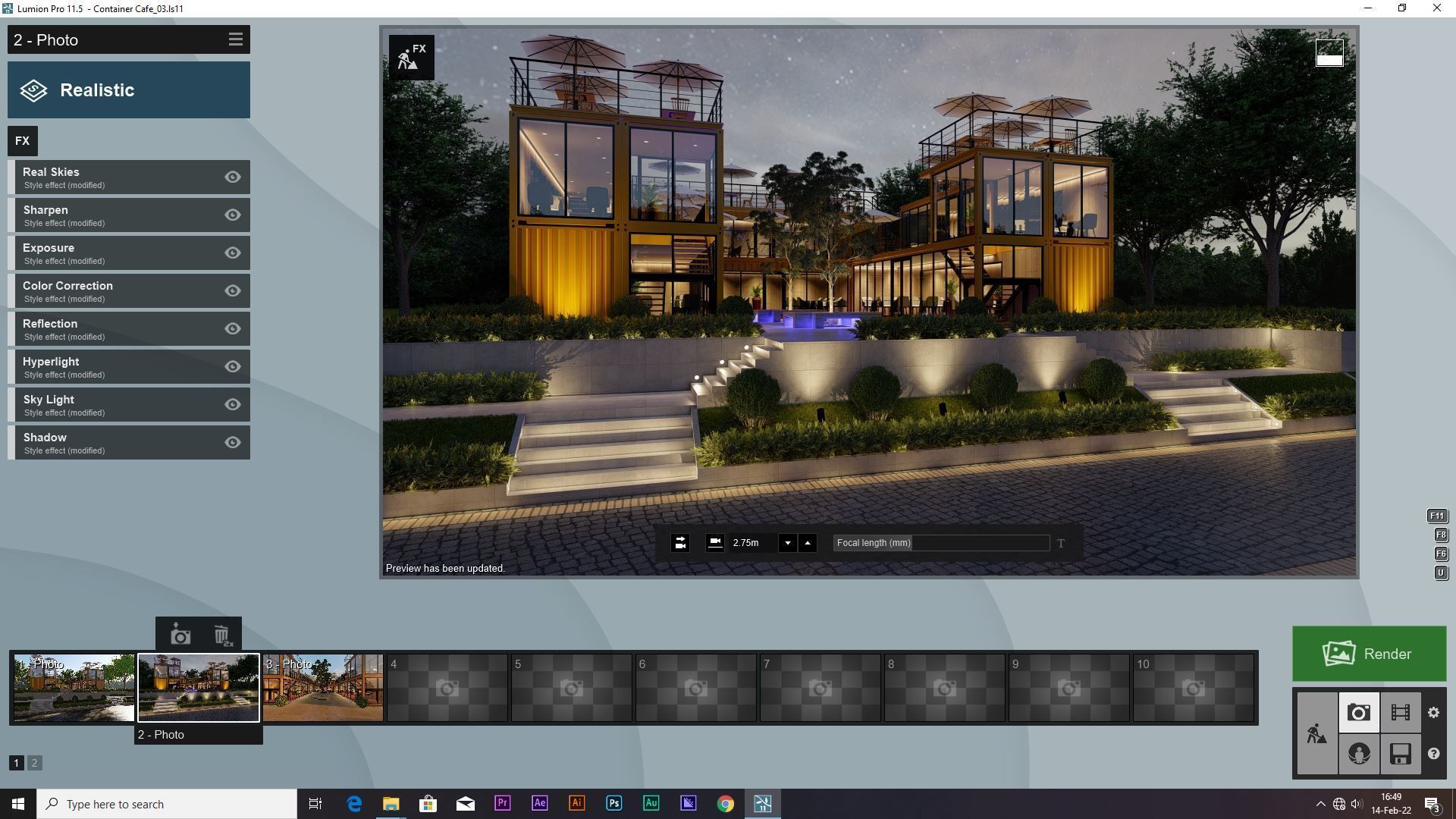
Task: Open the Shadow effect settings
Action: [129, 442]
